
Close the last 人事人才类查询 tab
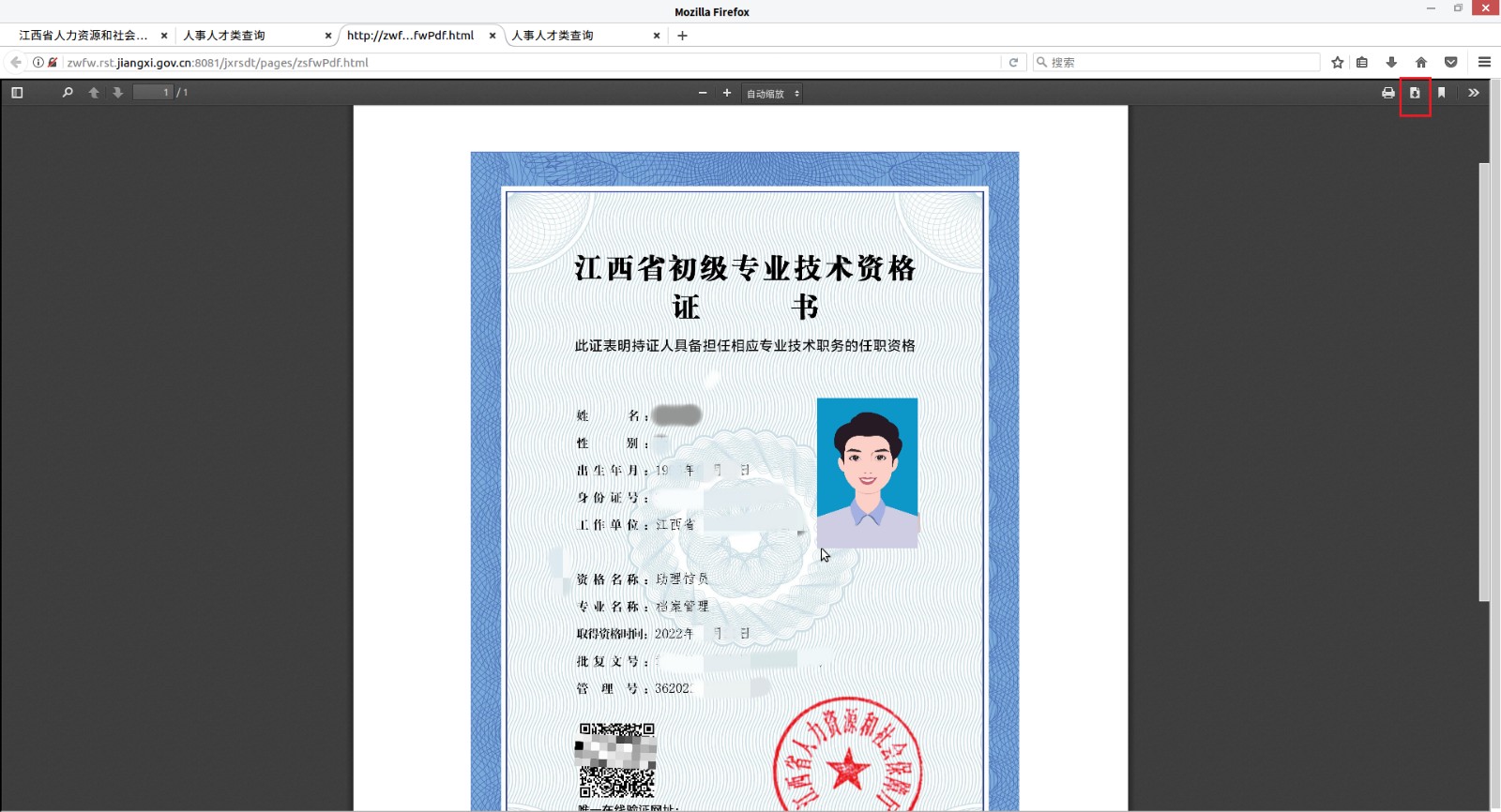[657, 36]
